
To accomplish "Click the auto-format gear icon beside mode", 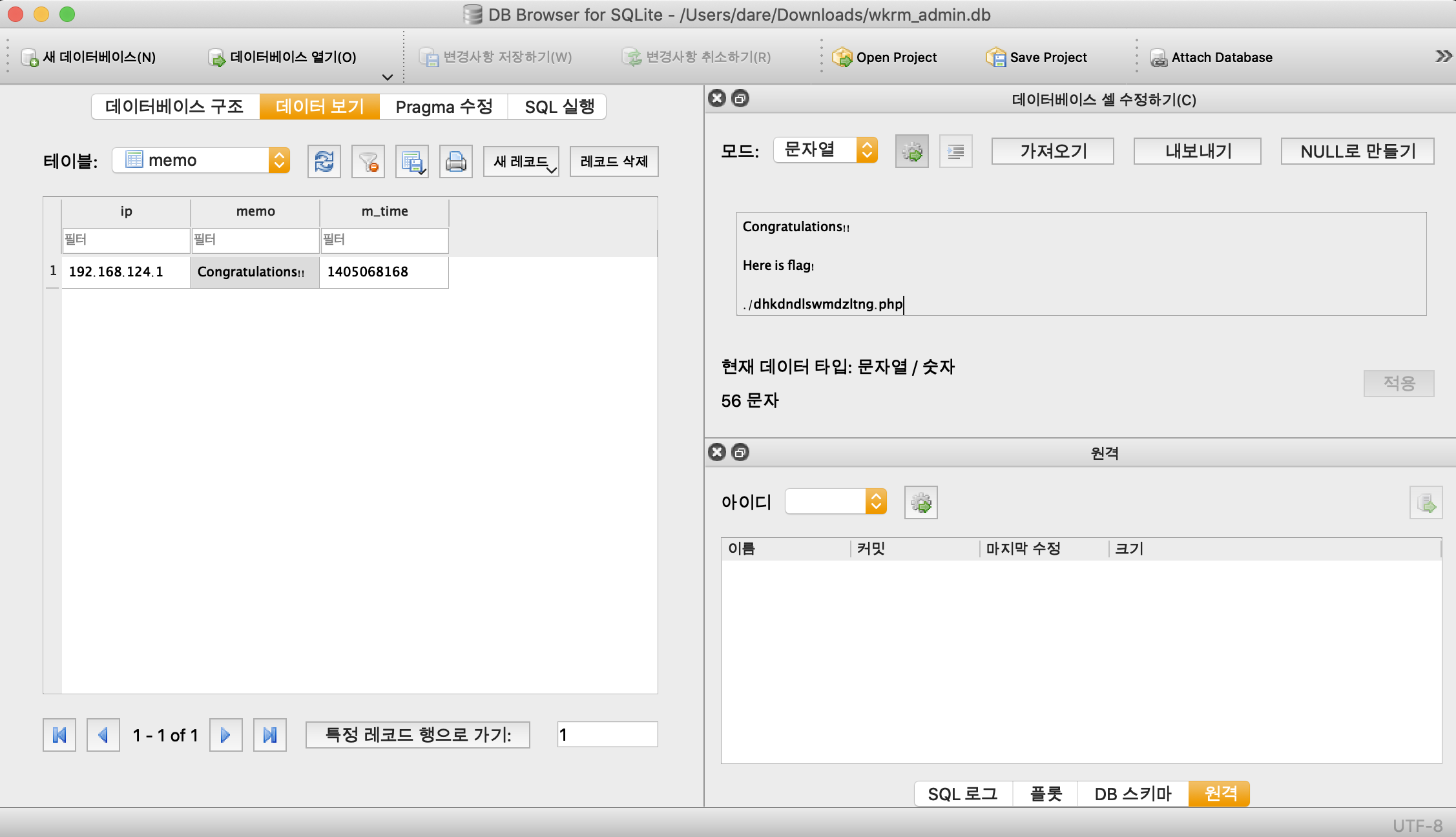I will point(911,152).
